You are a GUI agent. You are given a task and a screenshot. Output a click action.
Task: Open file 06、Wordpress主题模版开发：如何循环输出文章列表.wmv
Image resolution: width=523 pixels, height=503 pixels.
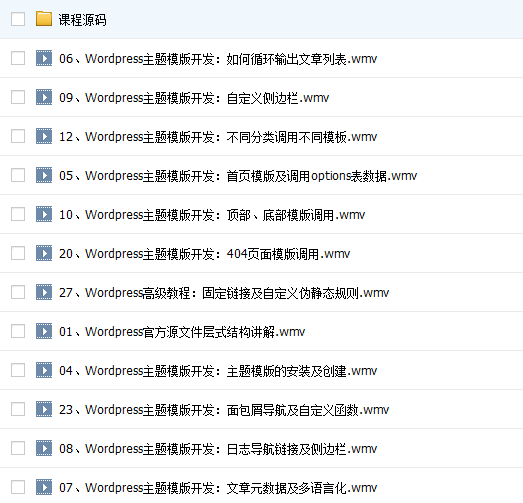[x=218, y=59]
